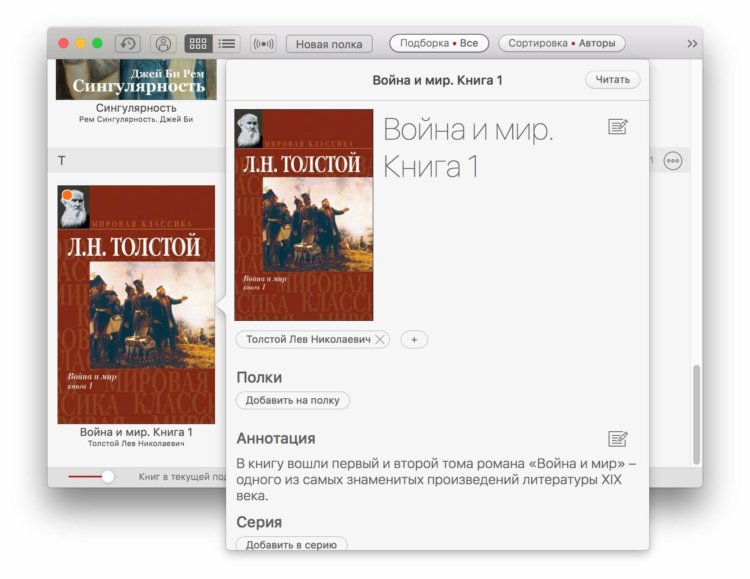Create a new shelf with Новая полка

(x=329, y=44)
